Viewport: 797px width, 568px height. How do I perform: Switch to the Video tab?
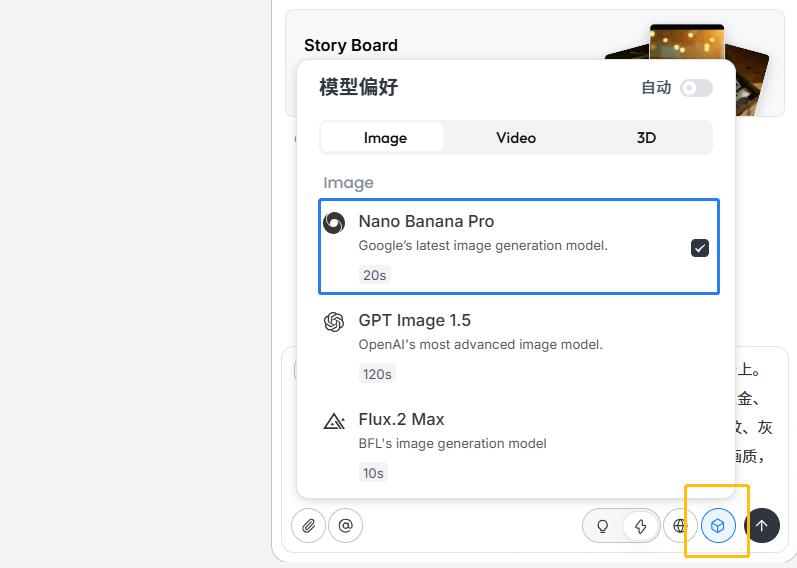(516, 138)
